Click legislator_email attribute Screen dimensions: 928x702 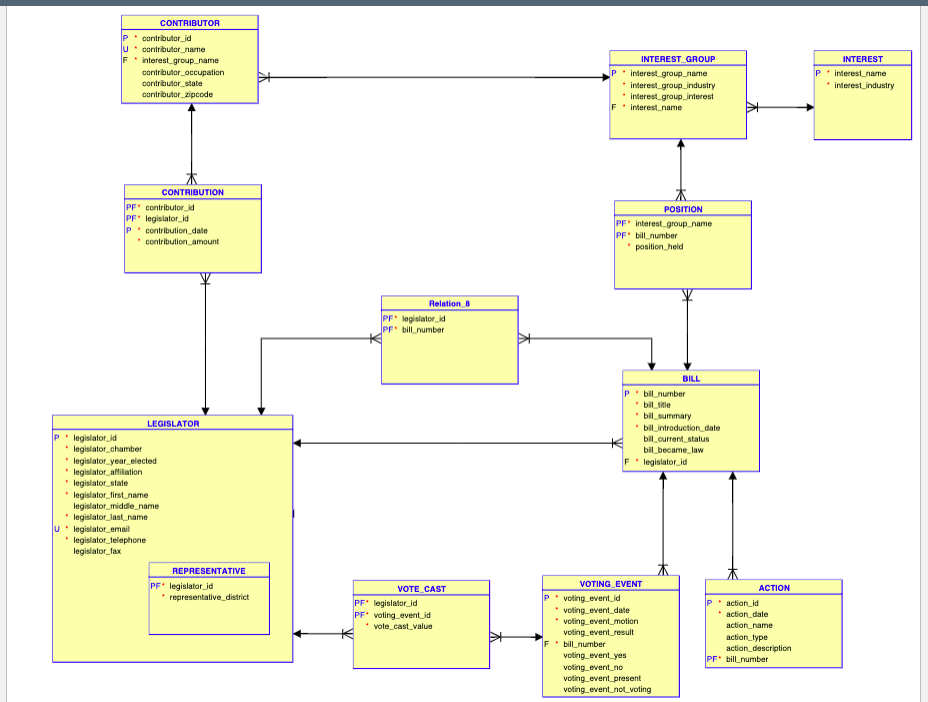point(101,529)
